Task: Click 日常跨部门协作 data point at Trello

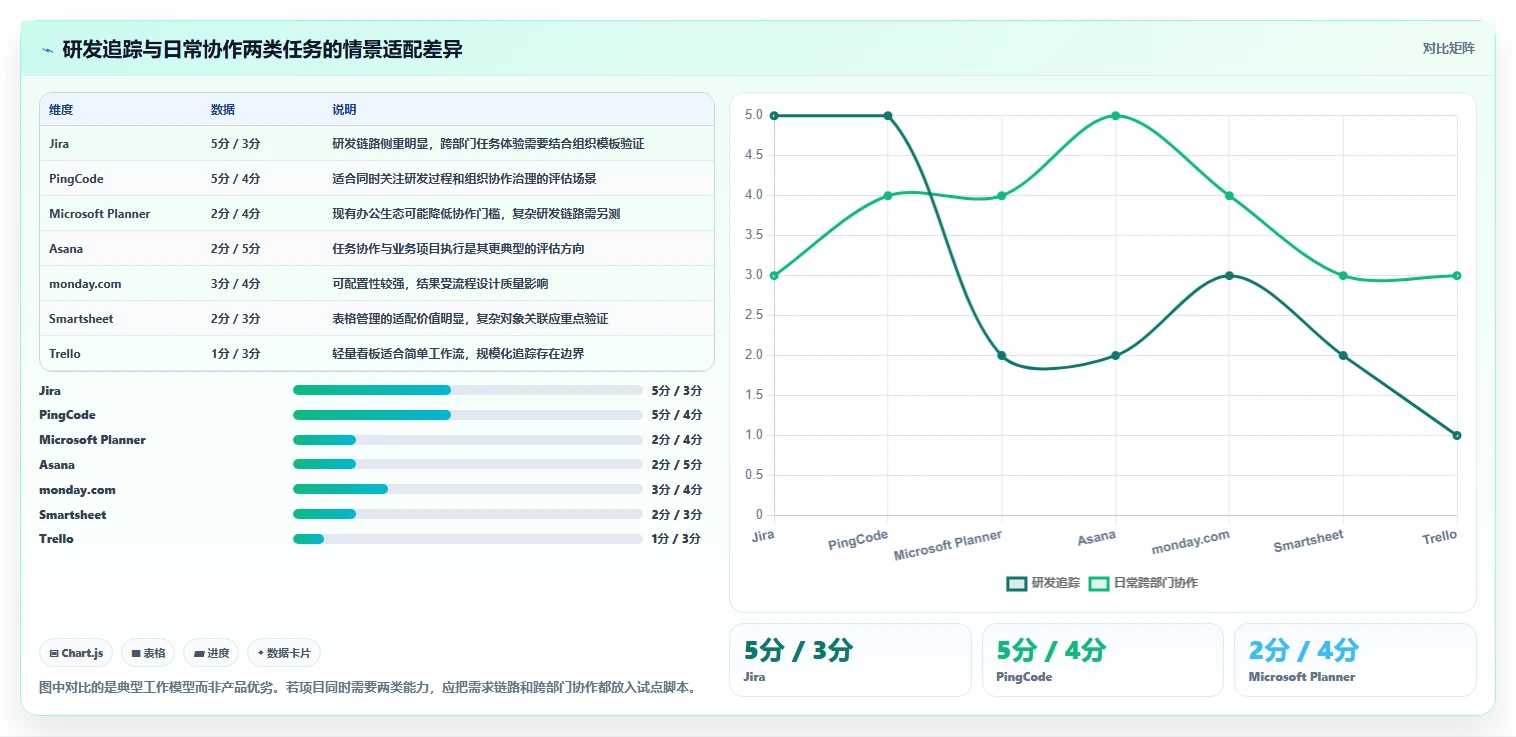Action: 1457,275
